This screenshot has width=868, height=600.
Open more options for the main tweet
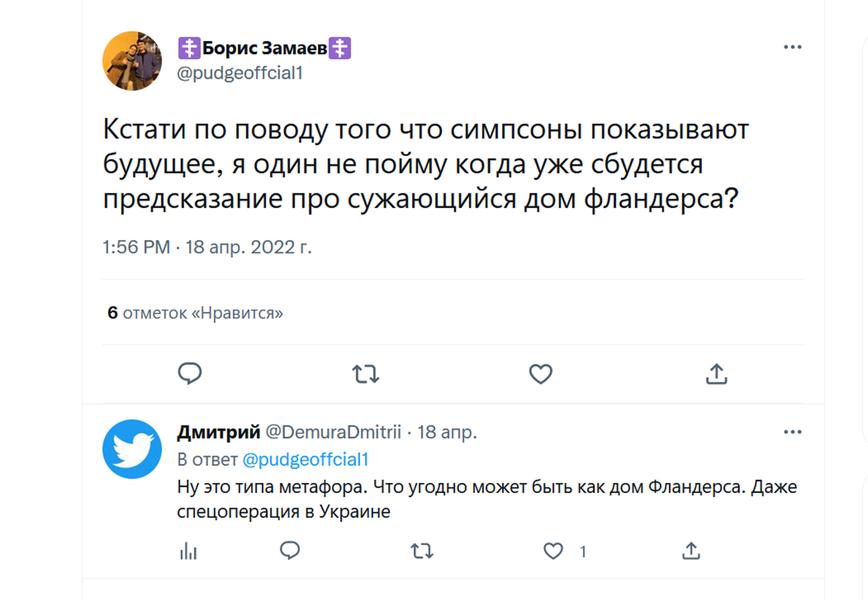click(792, 47)
